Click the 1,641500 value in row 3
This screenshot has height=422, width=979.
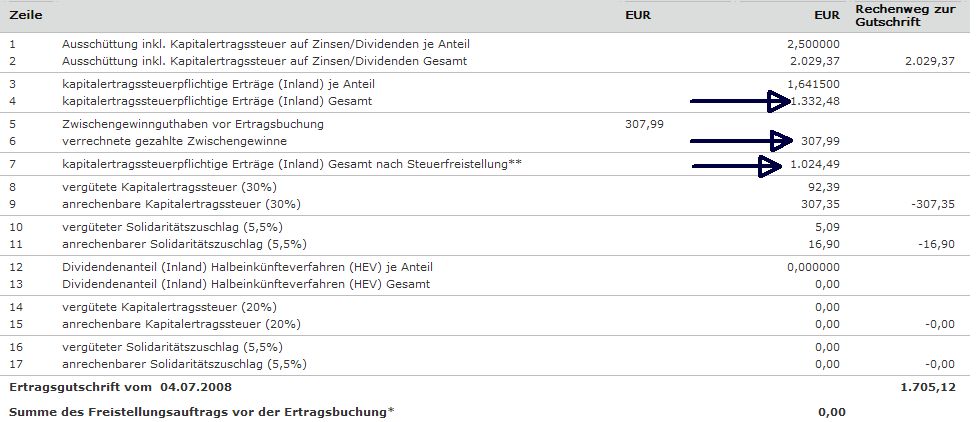[x=813, y=84]
